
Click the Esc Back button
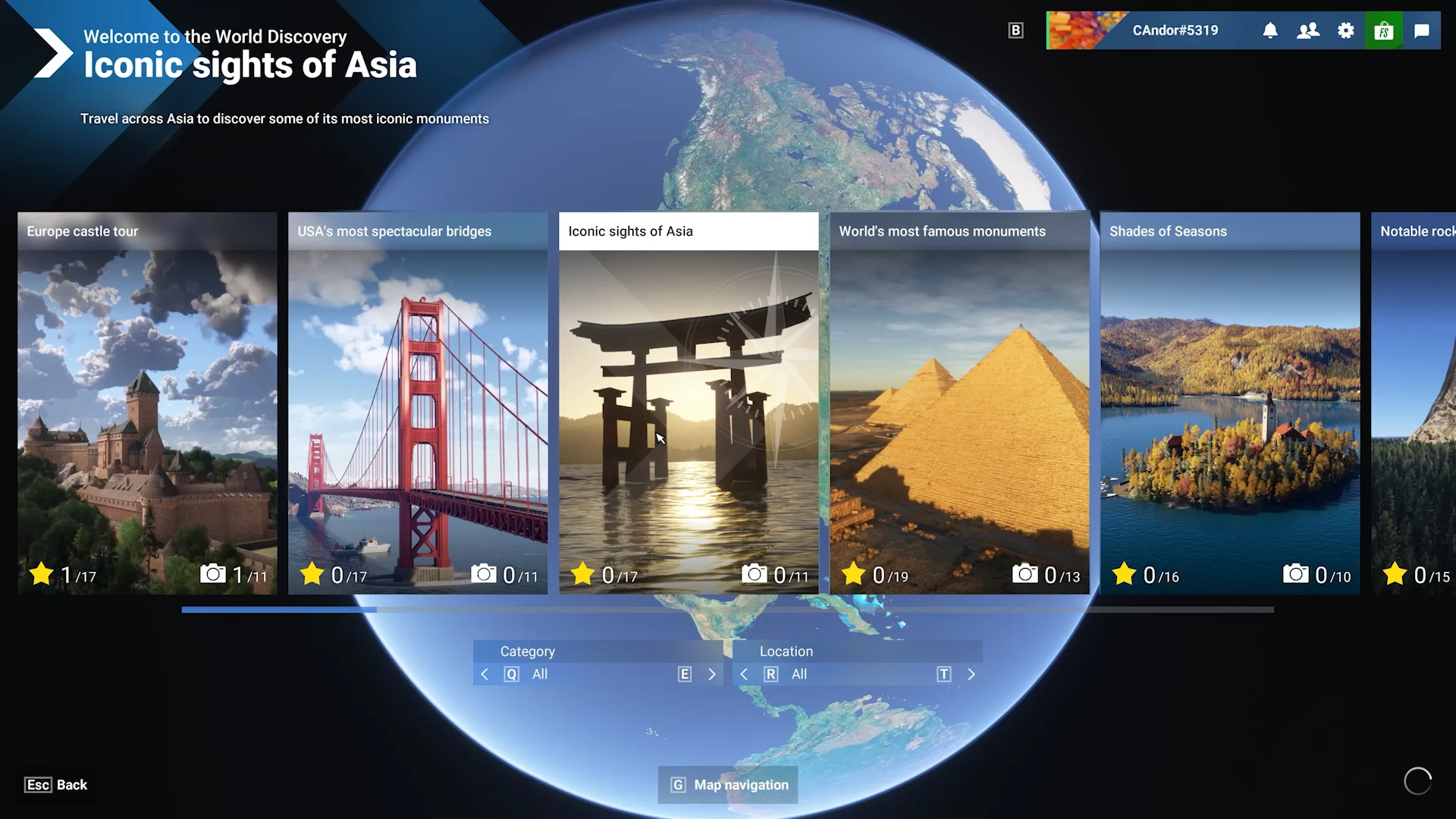(x=56, y=785)
